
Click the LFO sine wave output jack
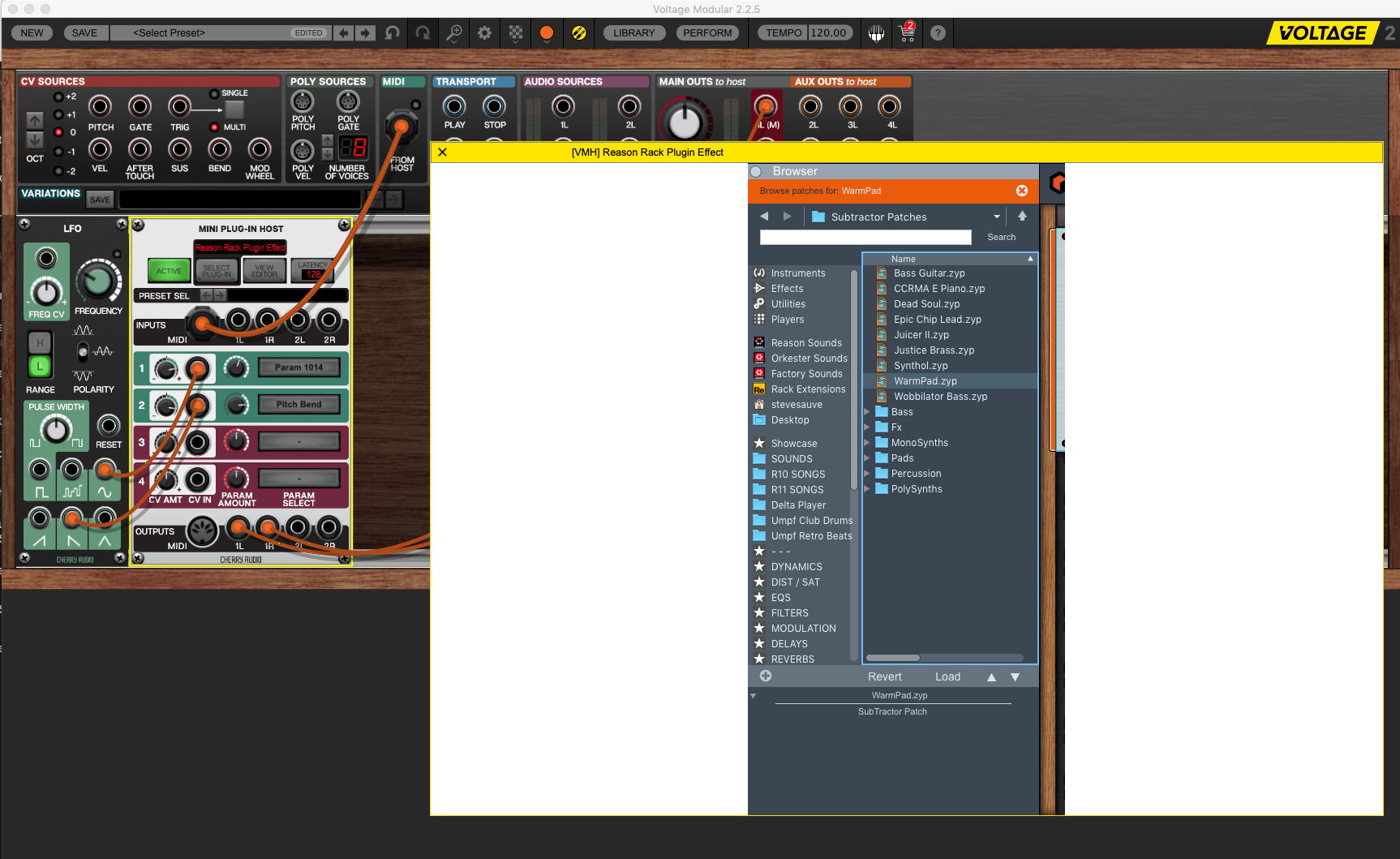[105, 469]
